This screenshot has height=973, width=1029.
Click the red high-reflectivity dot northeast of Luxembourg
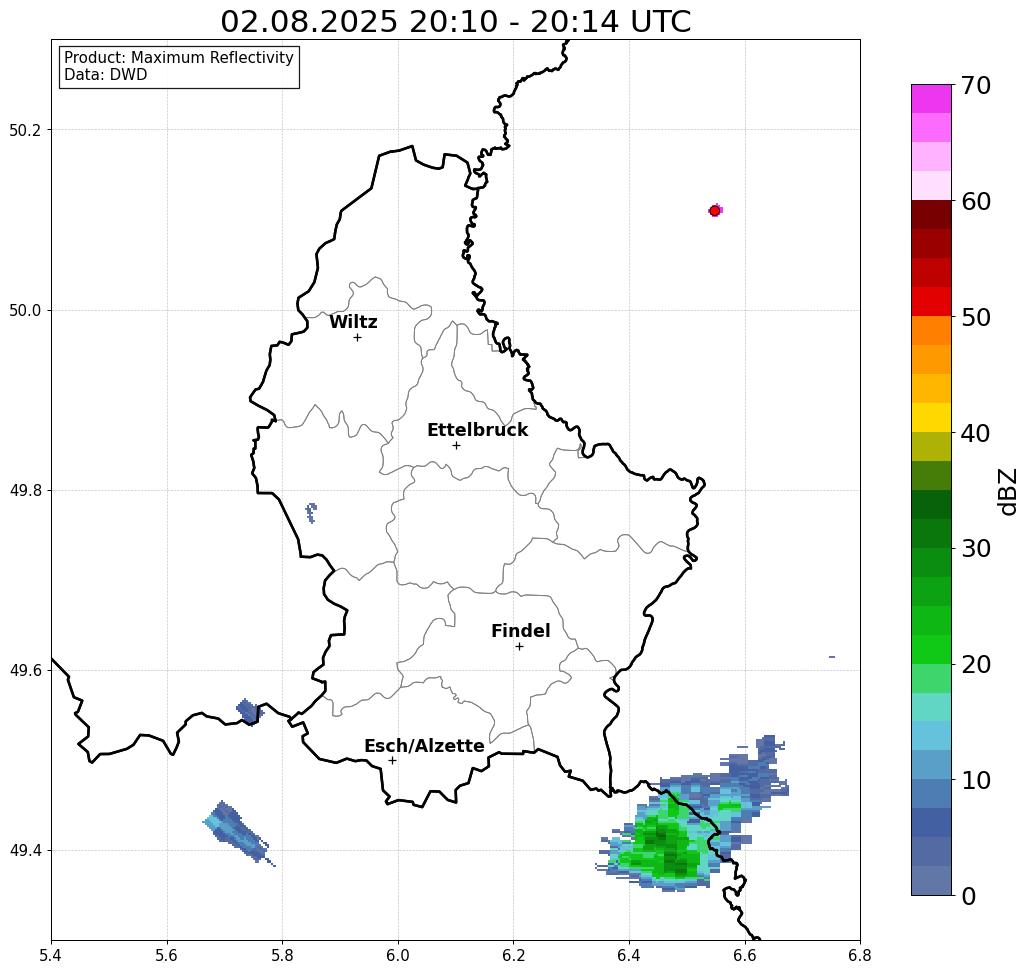pyautogui.click(x=715, y=211)
